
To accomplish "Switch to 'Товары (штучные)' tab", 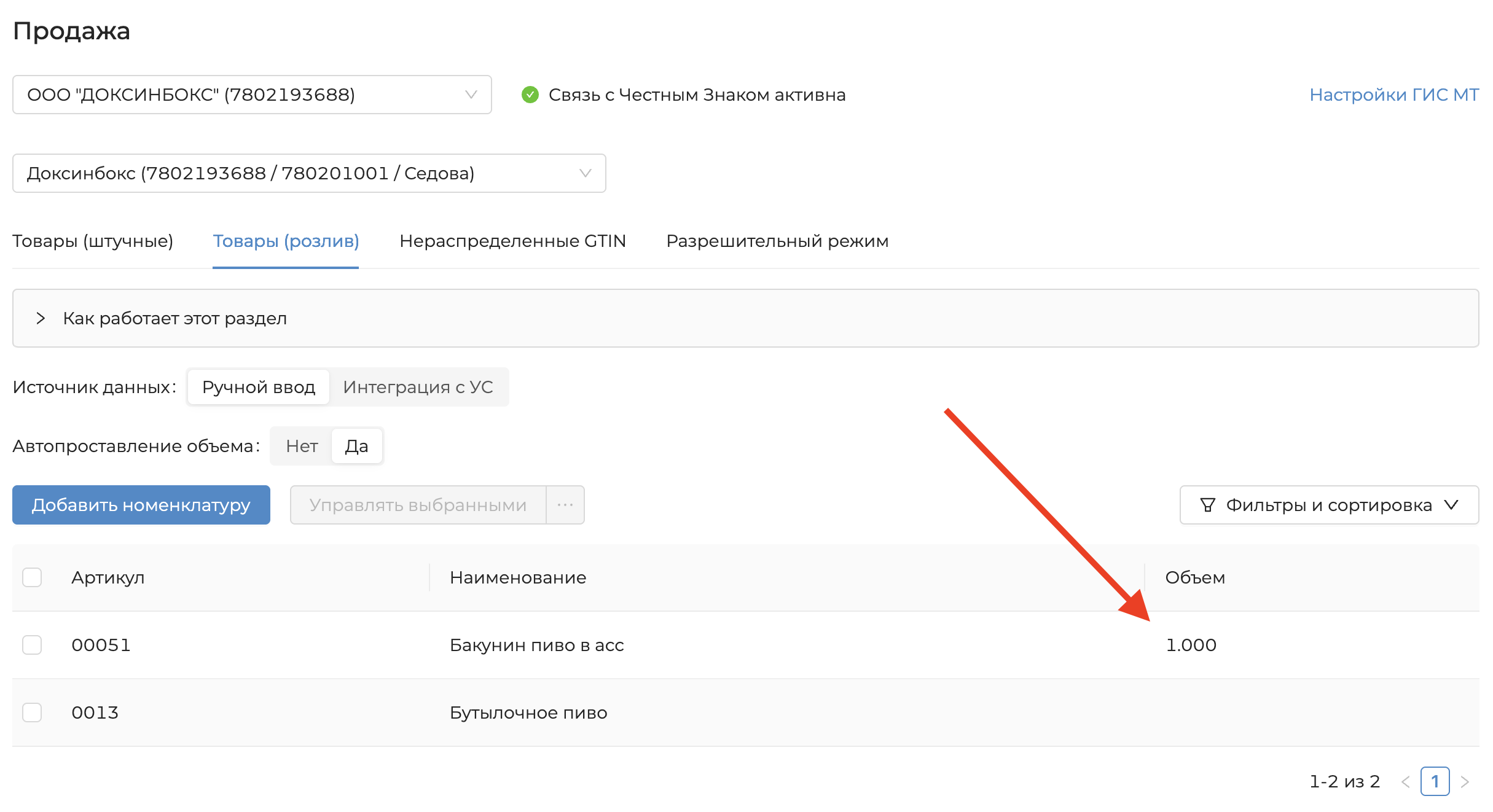I will 93,241.
